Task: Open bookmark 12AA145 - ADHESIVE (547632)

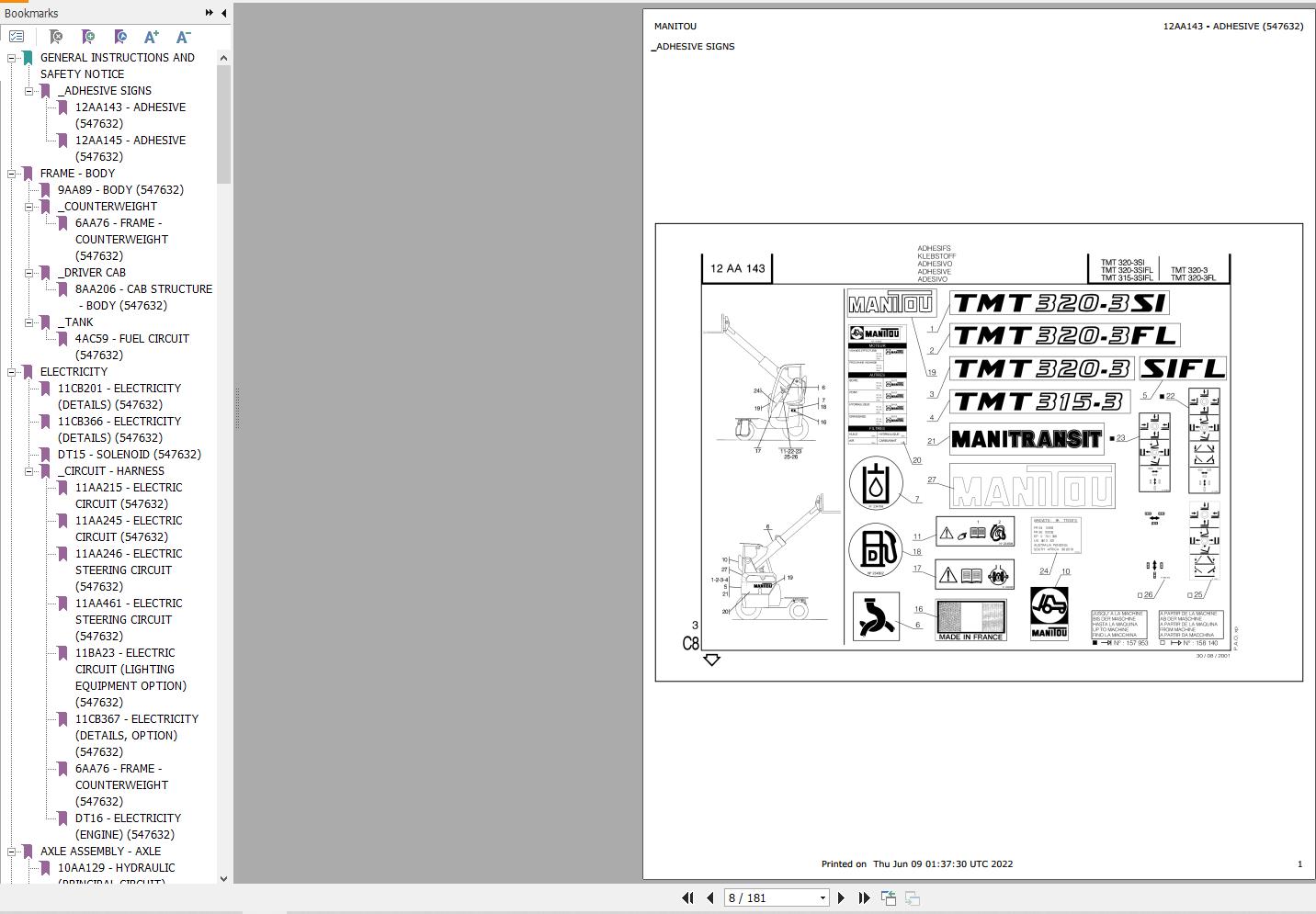Action: click(130, 149)
